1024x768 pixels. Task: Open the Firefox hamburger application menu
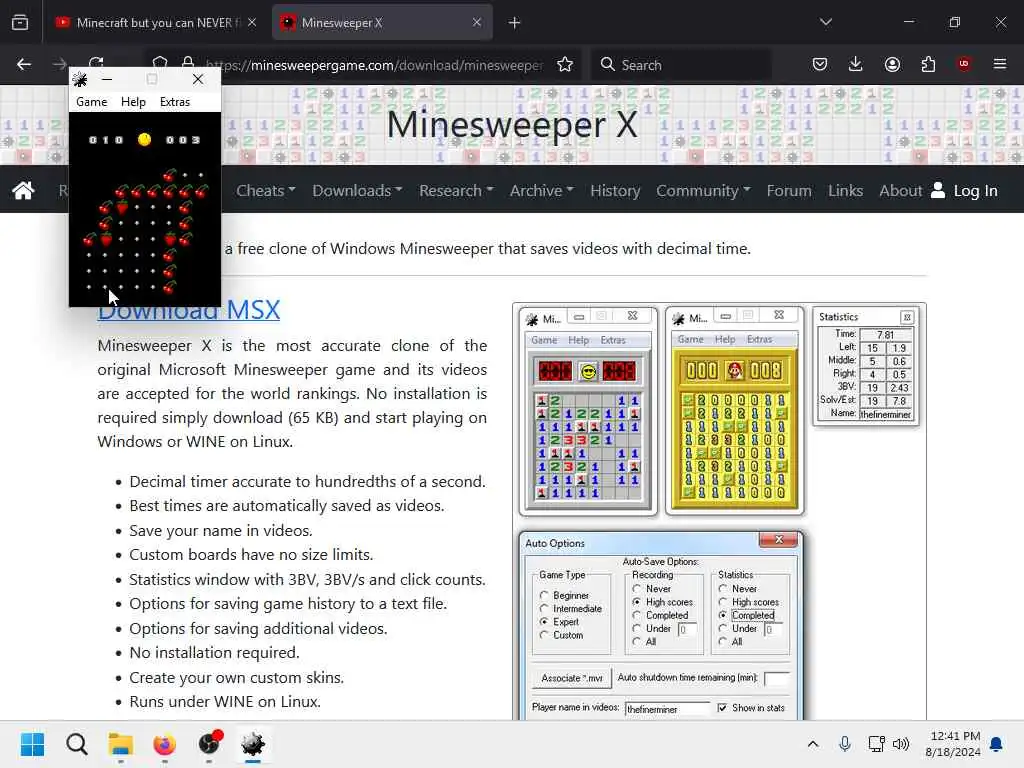(1000, 64)
